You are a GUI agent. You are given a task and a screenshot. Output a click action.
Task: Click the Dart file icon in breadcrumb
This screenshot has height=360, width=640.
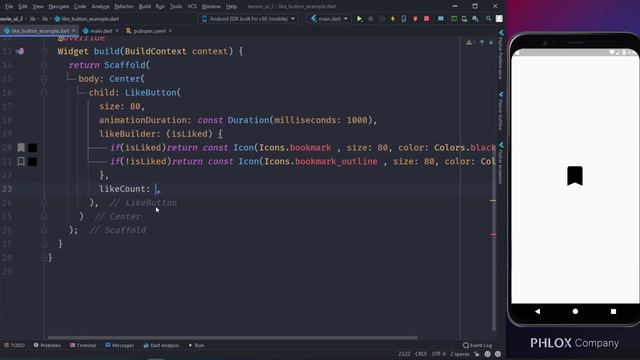pyautogui.click(x=57, y=19)
